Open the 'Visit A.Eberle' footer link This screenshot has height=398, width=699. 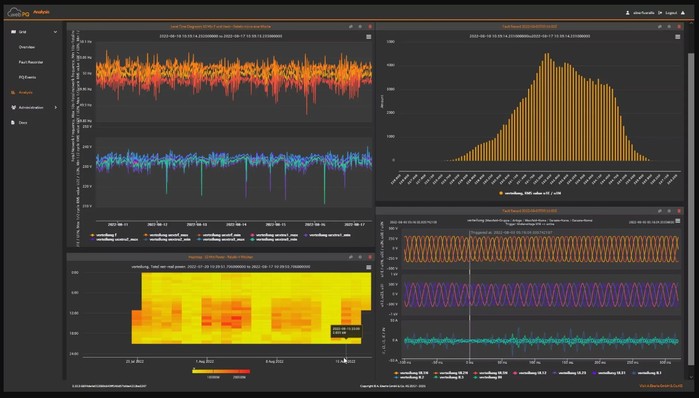[661, 386]
